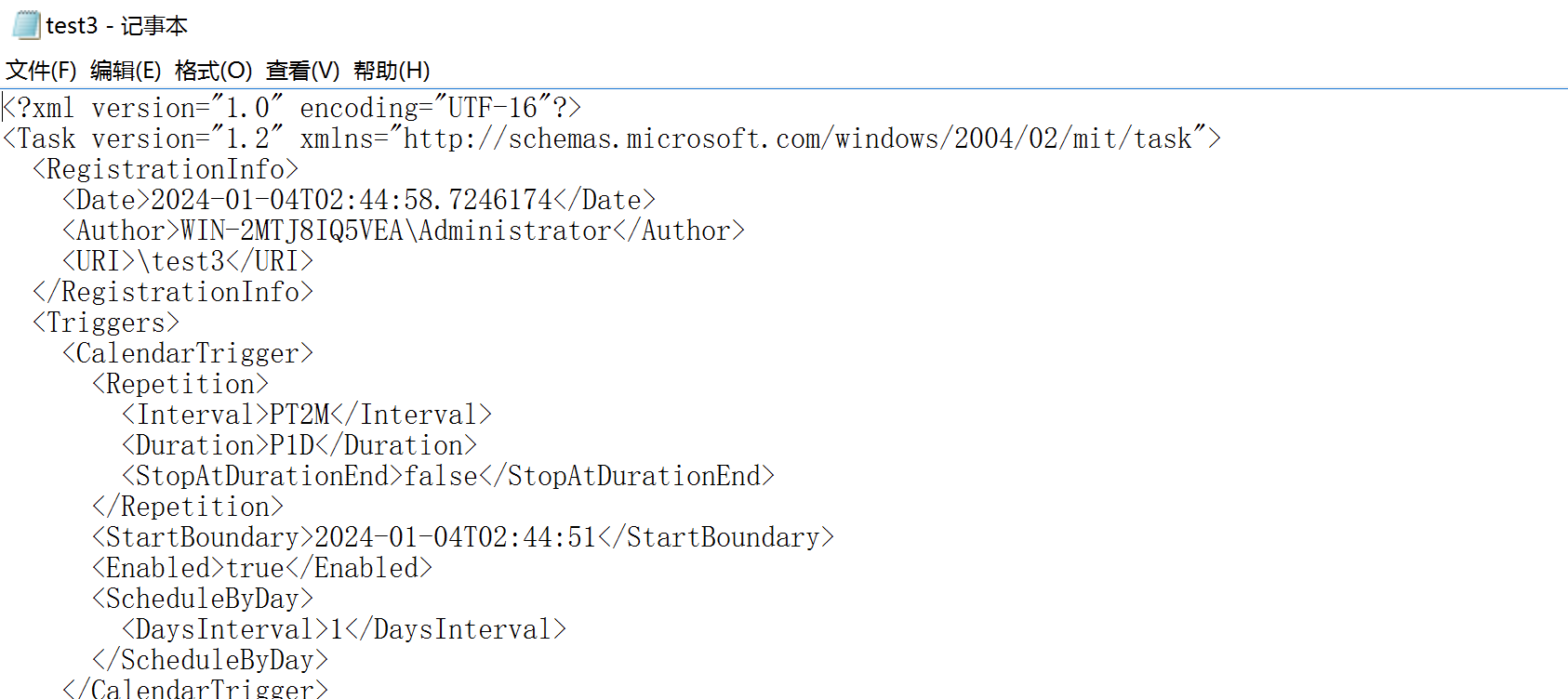Click the StartBoundary value 2024-01-04T02:44:51
Viewport: 1568px width, 699px height.
click(x=455, y=537)
